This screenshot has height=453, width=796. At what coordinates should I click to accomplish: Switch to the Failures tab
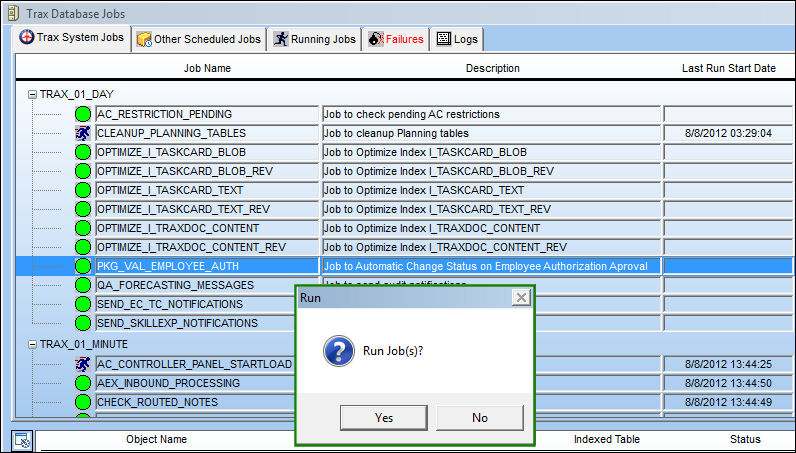pos(395,39)
